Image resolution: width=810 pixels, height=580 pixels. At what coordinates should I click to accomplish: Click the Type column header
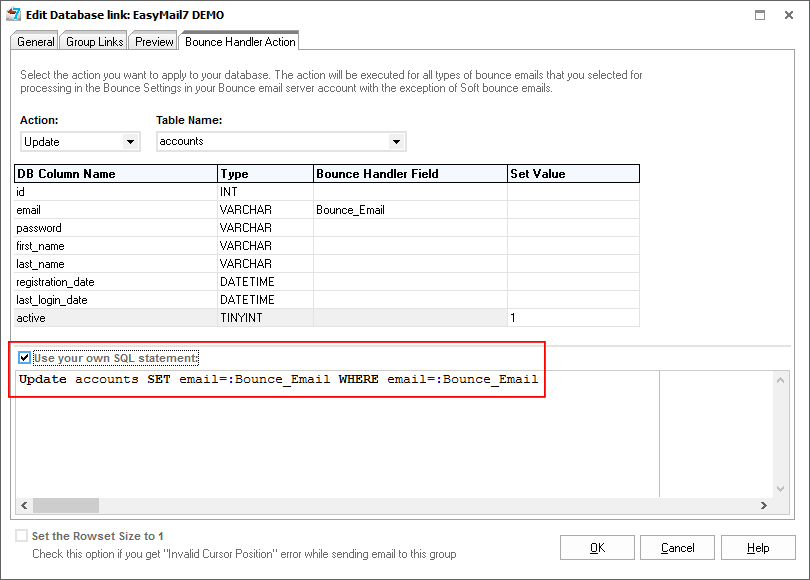[266, 174]
